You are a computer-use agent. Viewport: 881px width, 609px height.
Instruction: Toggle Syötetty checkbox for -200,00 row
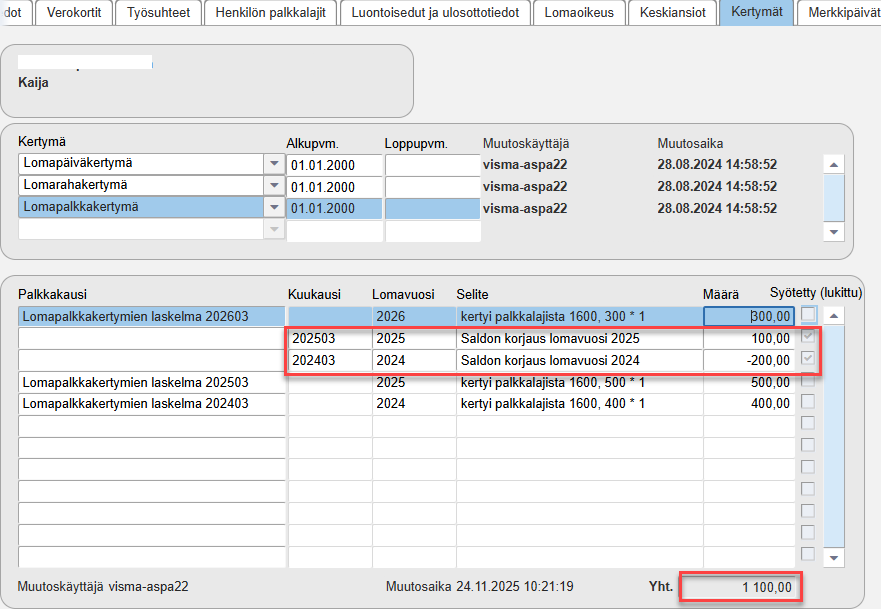[x=808, y=358]
